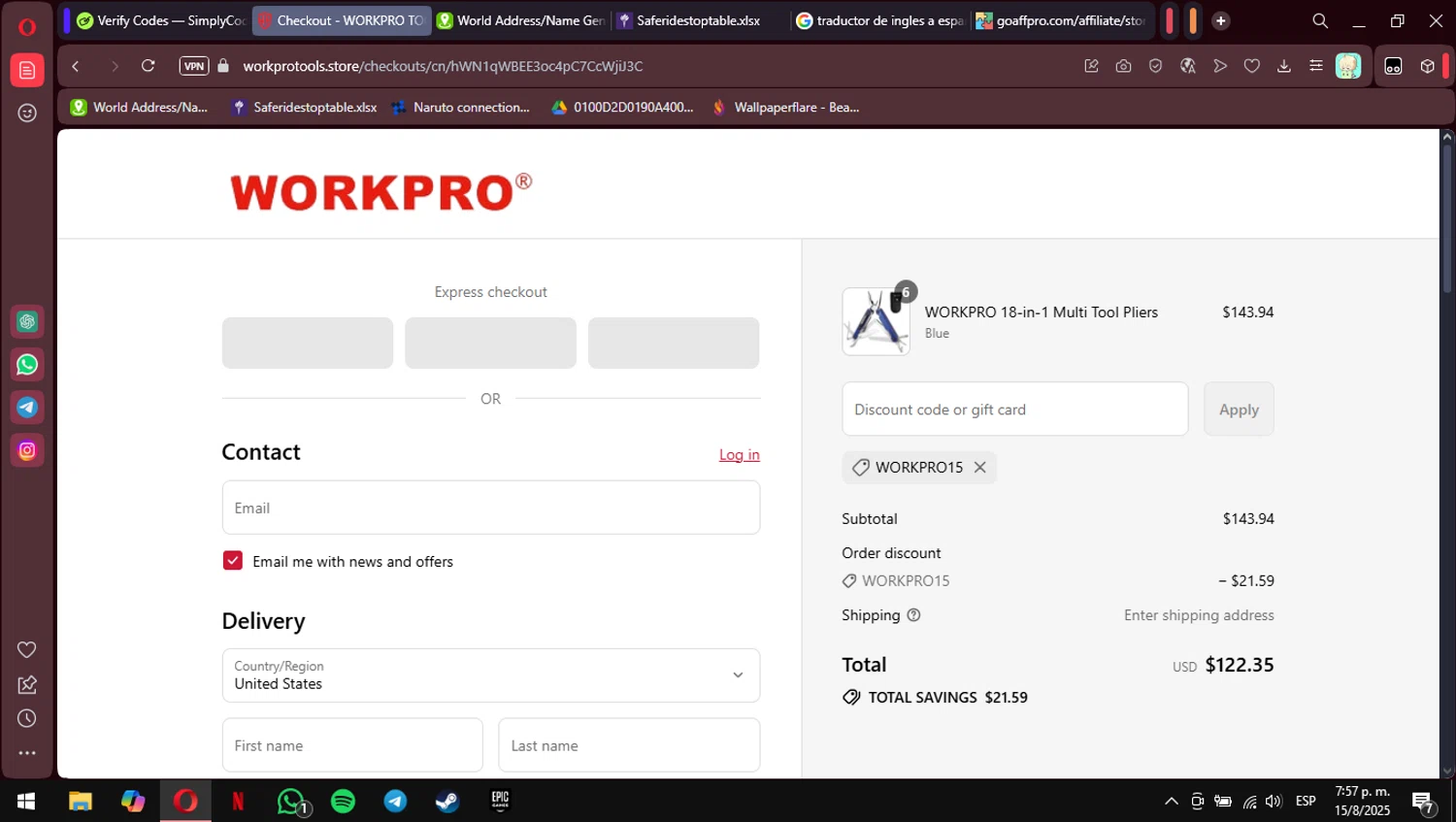Expand the Country/Region dropdown
This screenshot has height=822, width=1456.
pyautogui.click(x=491, y=675)
